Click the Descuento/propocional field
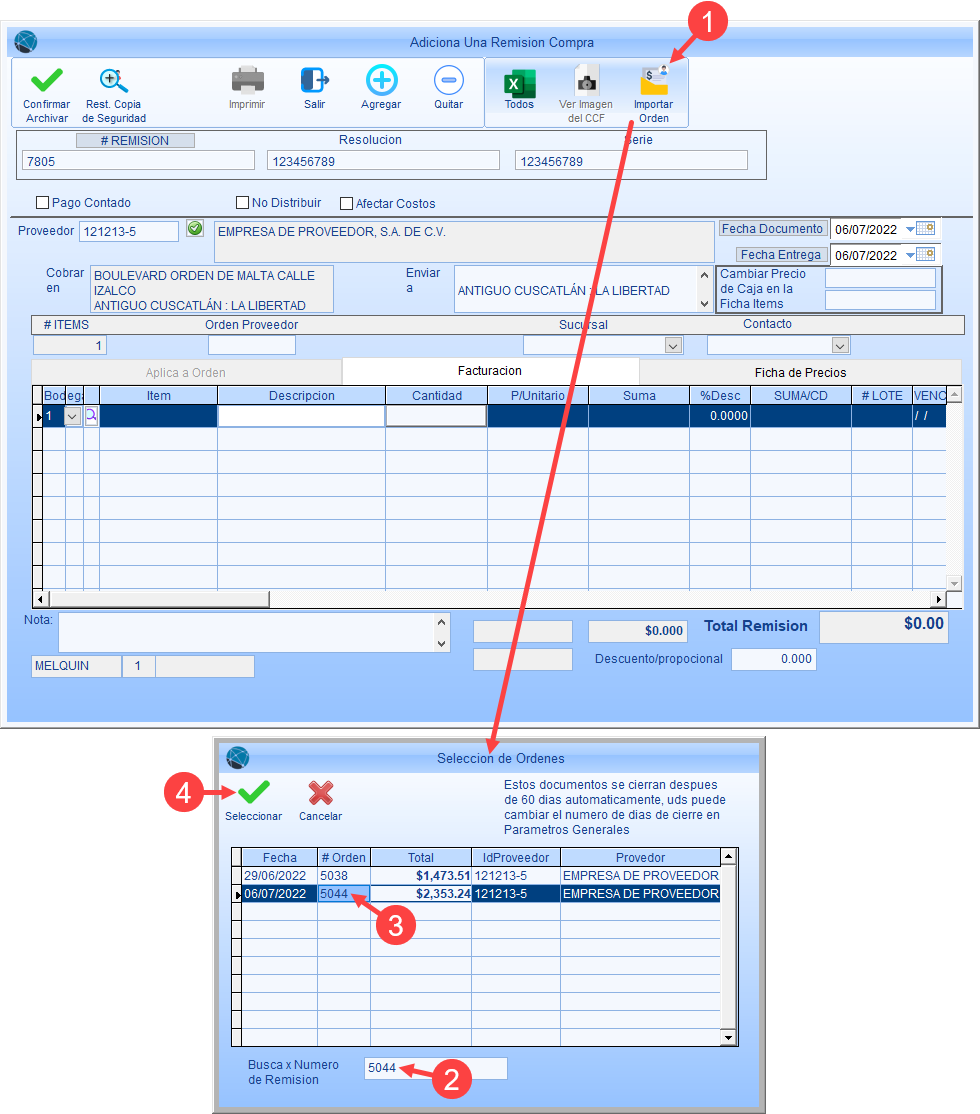Screen dimensions: 980x1114 [774, 659]
